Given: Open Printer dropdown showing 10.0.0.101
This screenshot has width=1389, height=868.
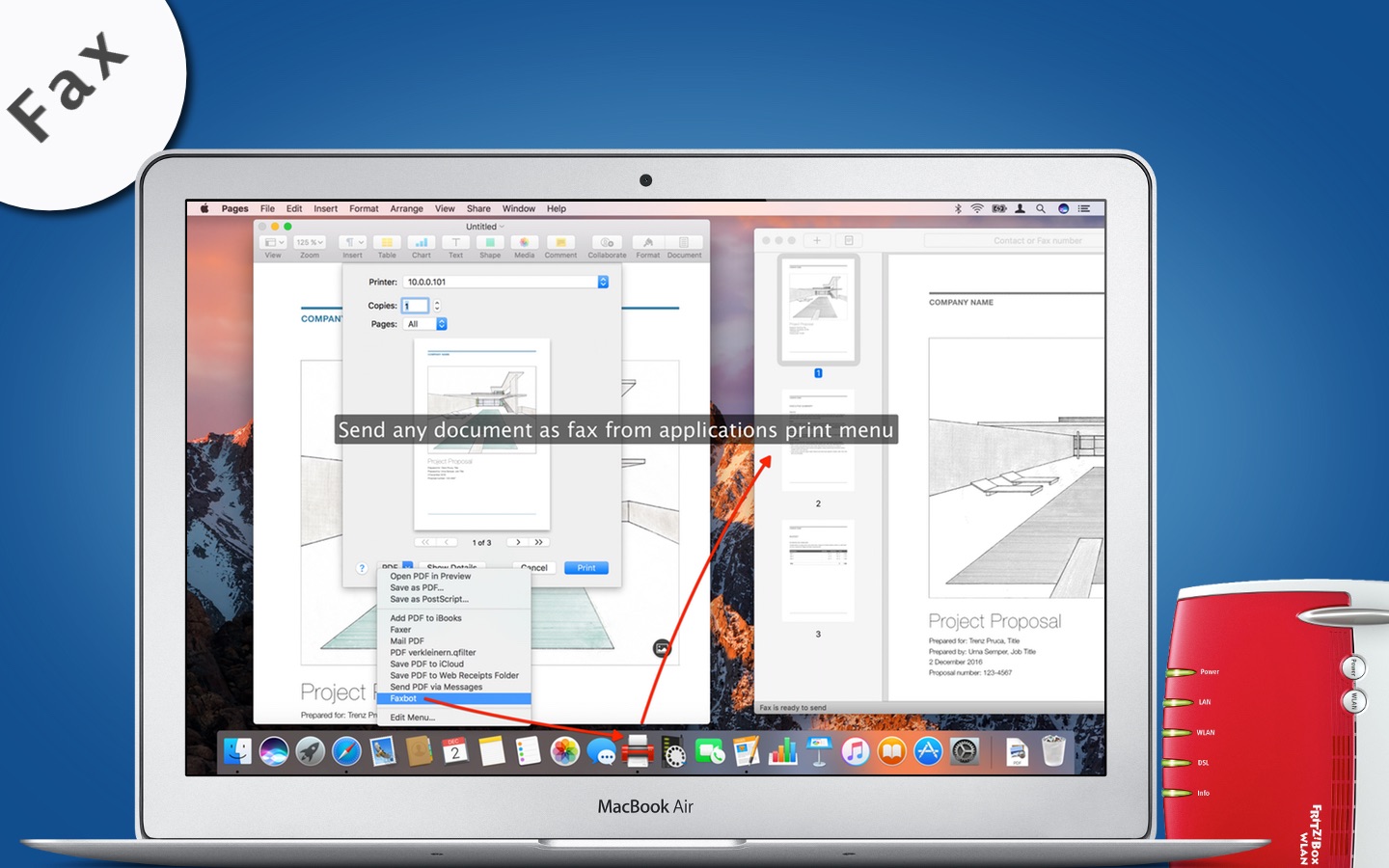Looking at the screenshot, I should tap(506, 282).
